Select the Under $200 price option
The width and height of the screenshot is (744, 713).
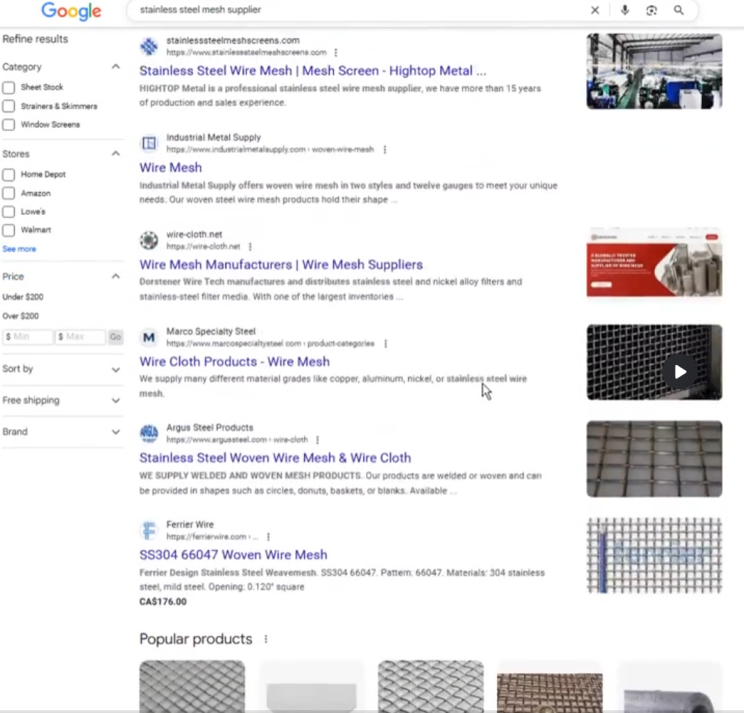(22, 297)
